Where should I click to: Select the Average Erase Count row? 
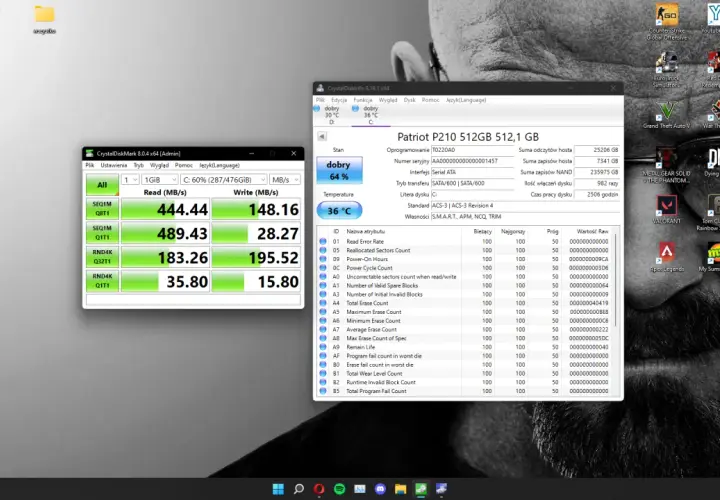click(x=465, y=330)
